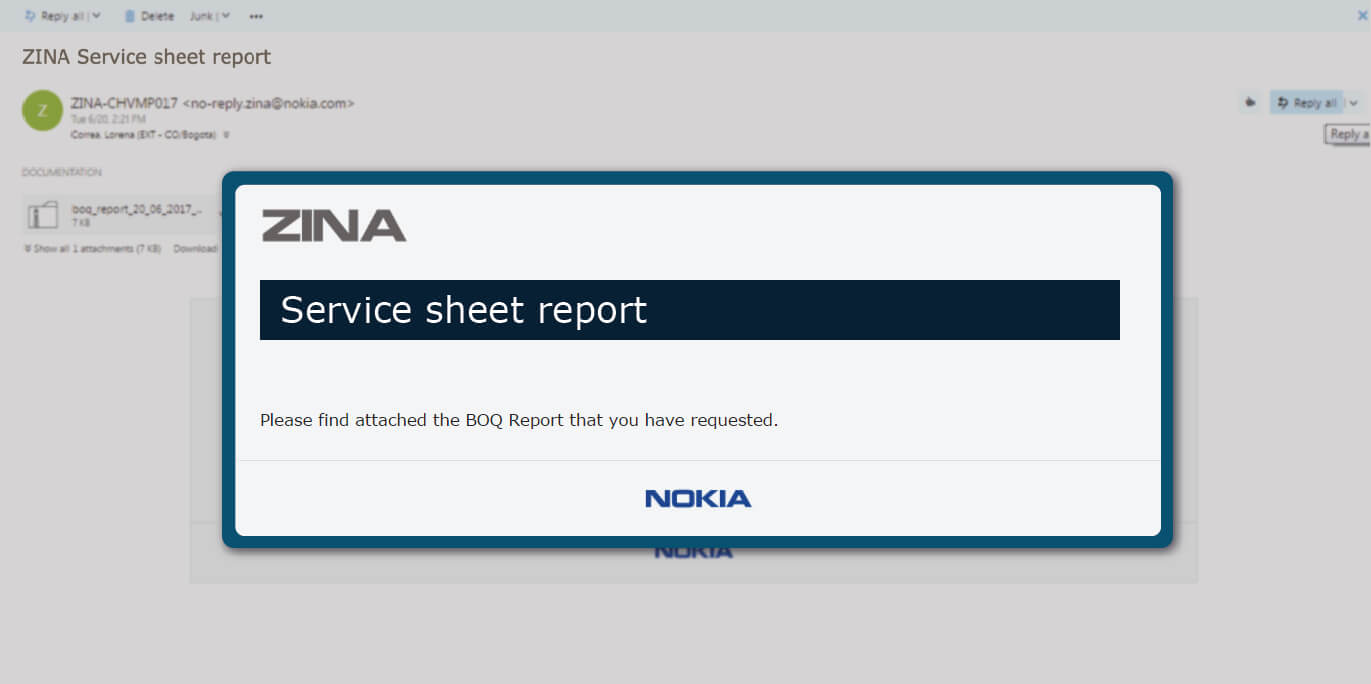Click the Delete trash icon
This screenshot has height=684, width=1371.
pyautogui.click(x=130, y=16)
